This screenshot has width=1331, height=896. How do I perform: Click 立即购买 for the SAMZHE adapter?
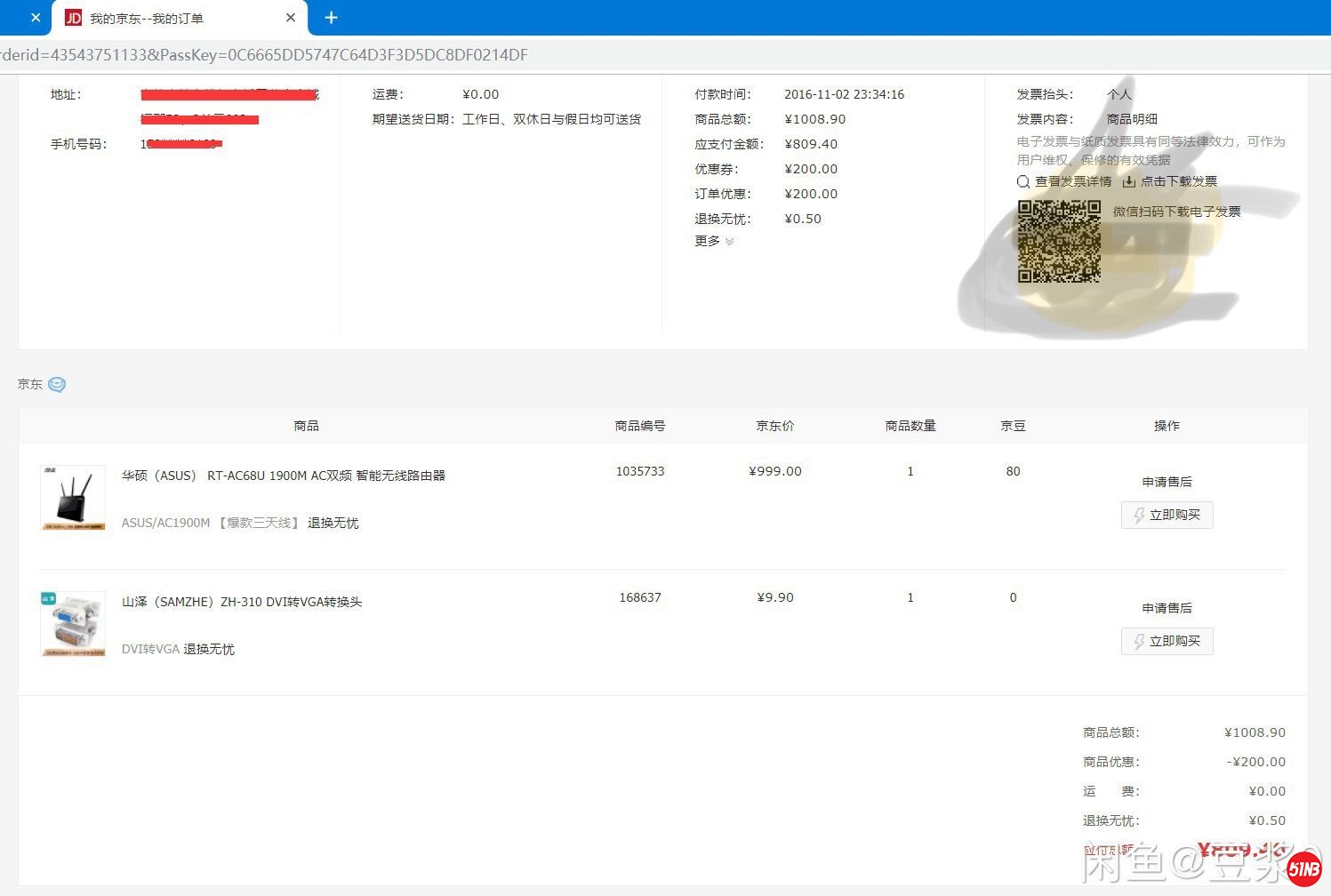pos(1167,641)
